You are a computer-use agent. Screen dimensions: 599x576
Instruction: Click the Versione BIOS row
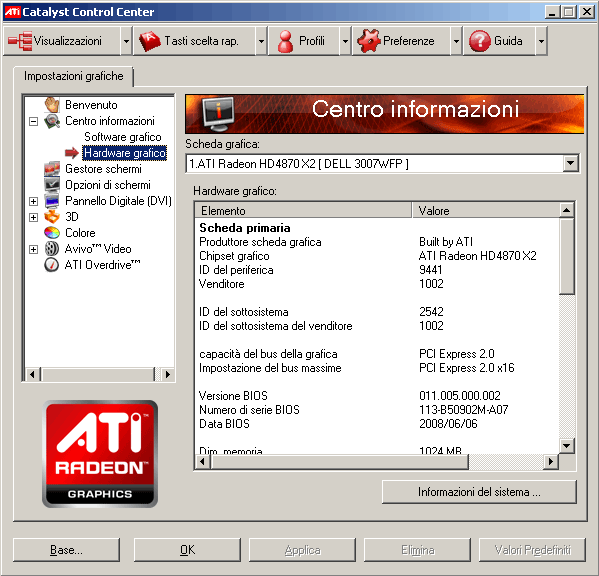[377, 396]
